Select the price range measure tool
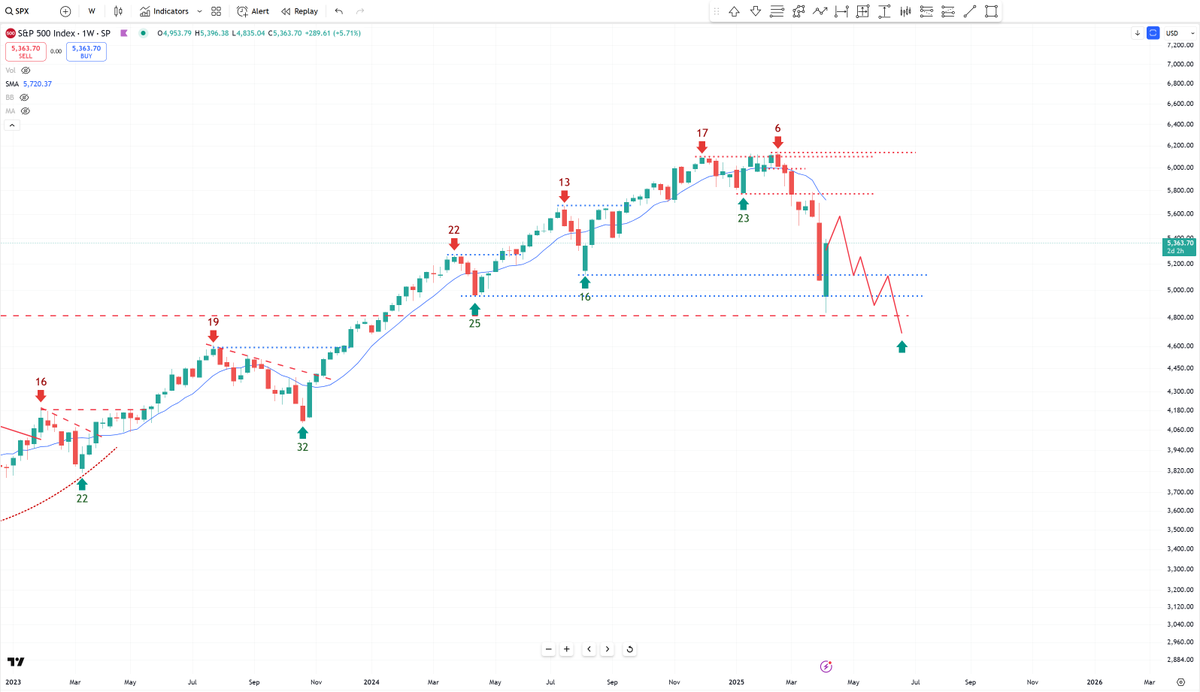The width and height of the screenshot is (1200, 692). tap(884, 12)
